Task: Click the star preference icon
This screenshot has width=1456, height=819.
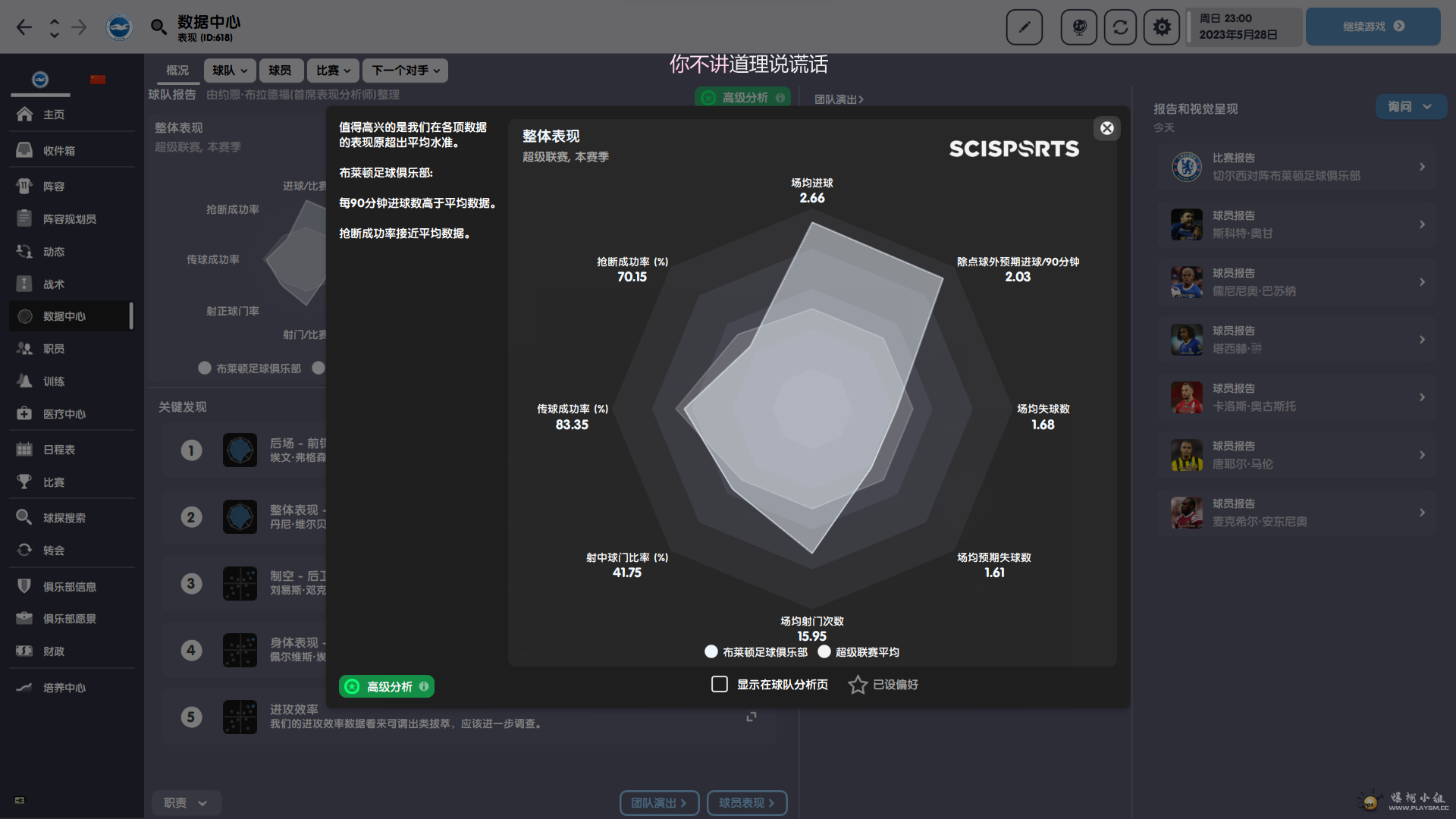Action: pyautogui.click(x=858, y=685)
